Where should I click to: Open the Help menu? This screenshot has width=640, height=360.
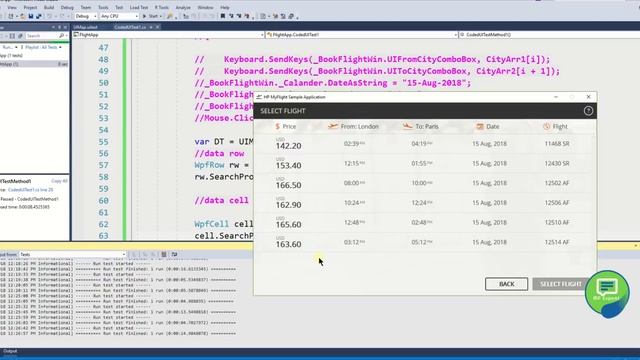[x=224, y=7]
